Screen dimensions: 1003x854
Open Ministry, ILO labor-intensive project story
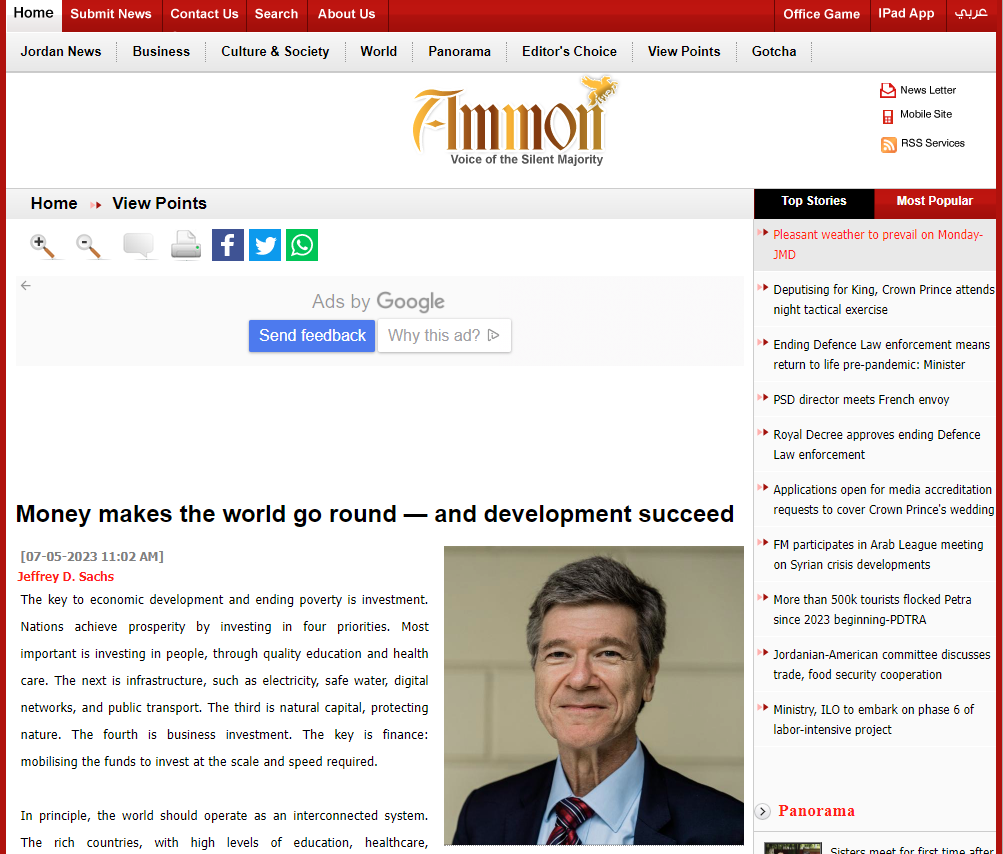pyautogui.click(x=874, y=720)
